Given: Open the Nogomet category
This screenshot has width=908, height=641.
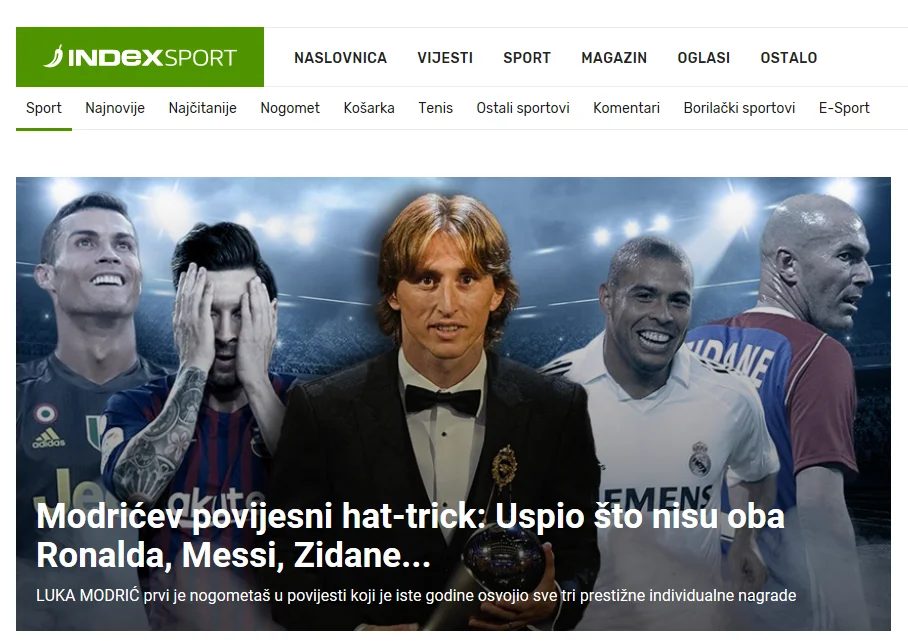Looking at the screenshot, I should [290, 108].
